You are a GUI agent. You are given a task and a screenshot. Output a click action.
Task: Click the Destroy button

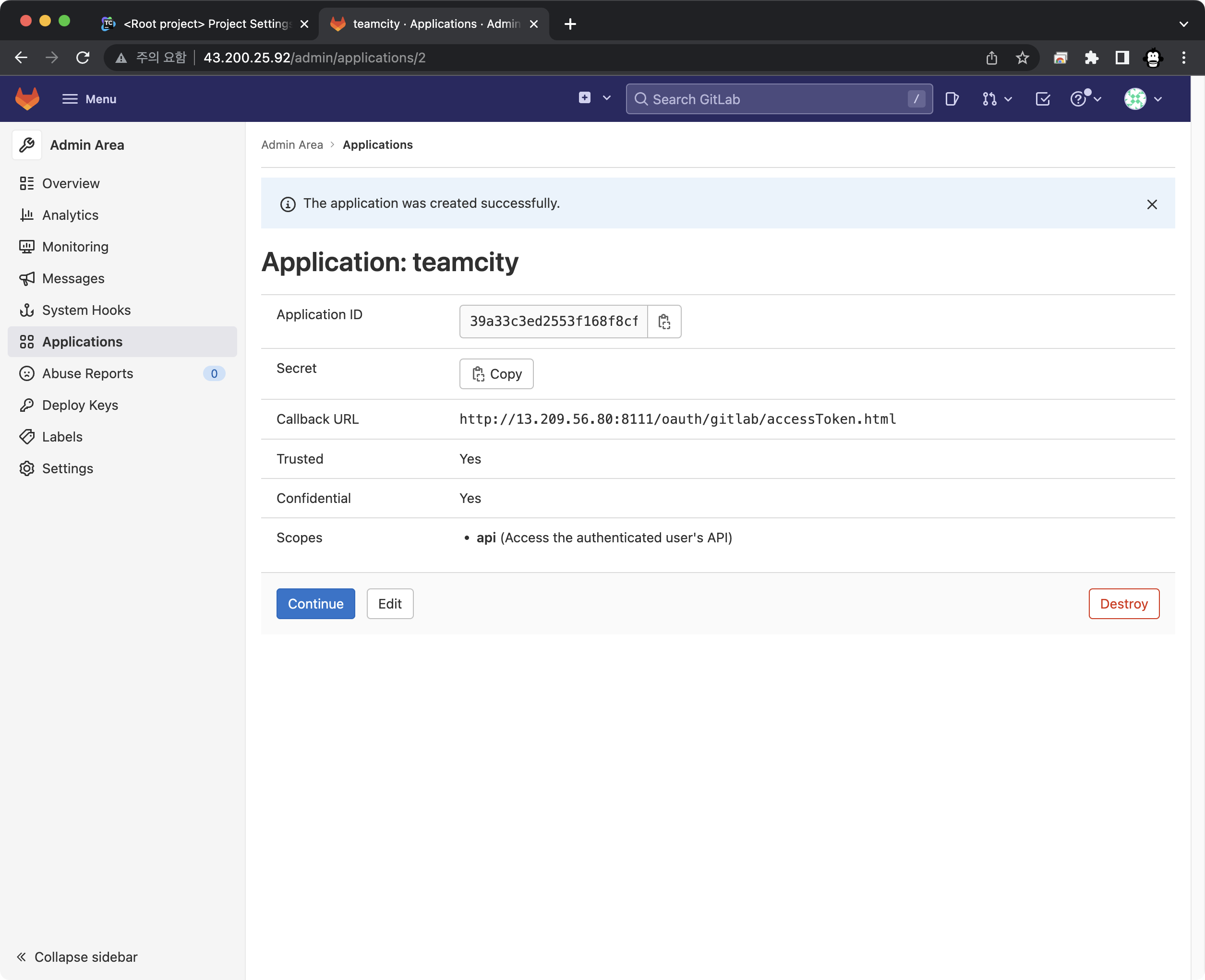[x=1124, y=603]
